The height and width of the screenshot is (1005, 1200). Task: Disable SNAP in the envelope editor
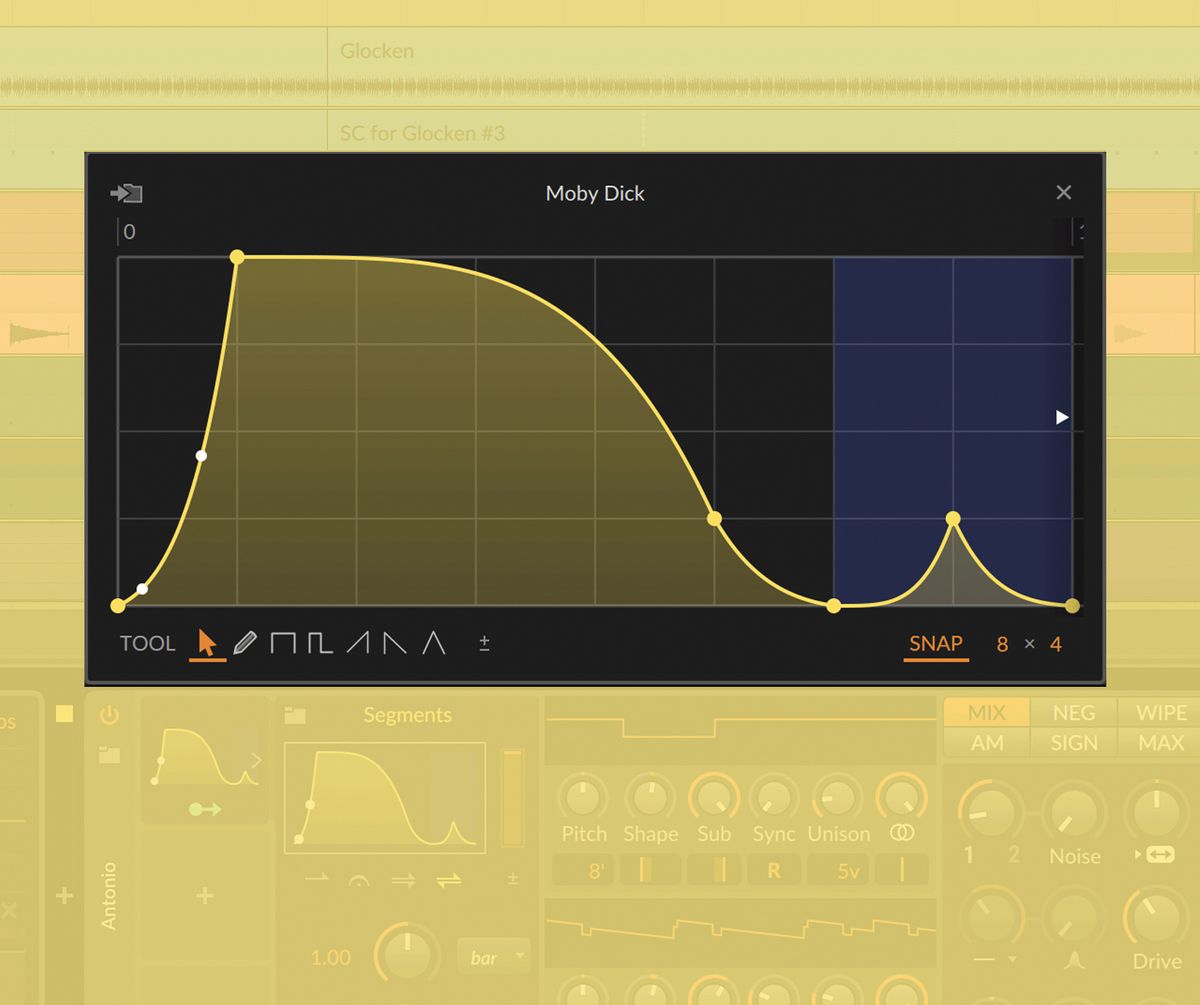(x=935, y=643)
